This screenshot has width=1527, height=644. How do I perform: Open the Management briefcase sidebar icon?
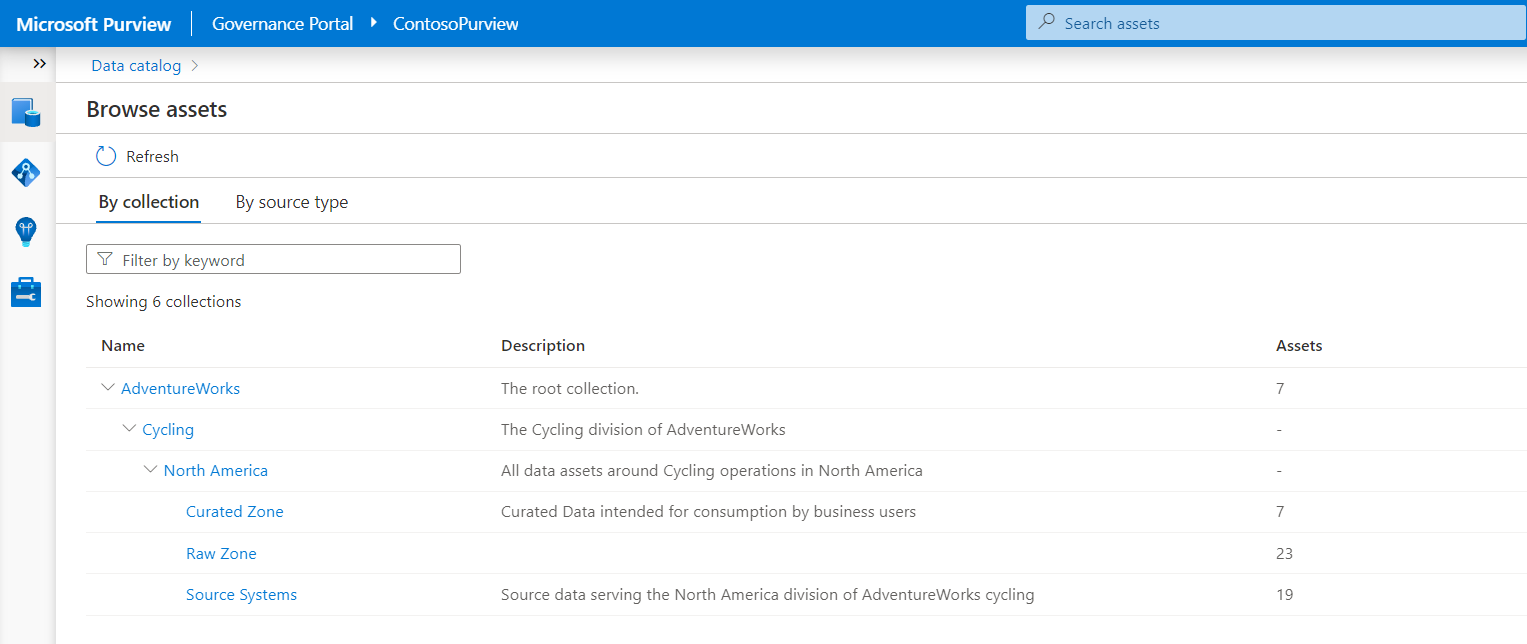click(x=26, y=292)
